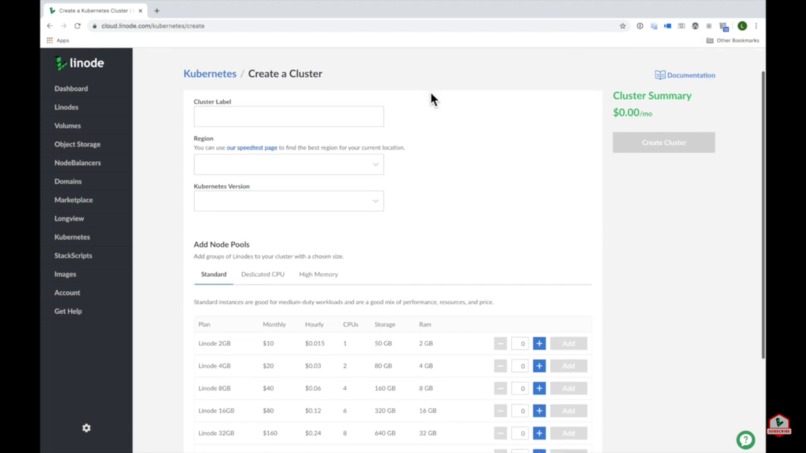Increase Linode 8GB node count

(x=539, y=388)
